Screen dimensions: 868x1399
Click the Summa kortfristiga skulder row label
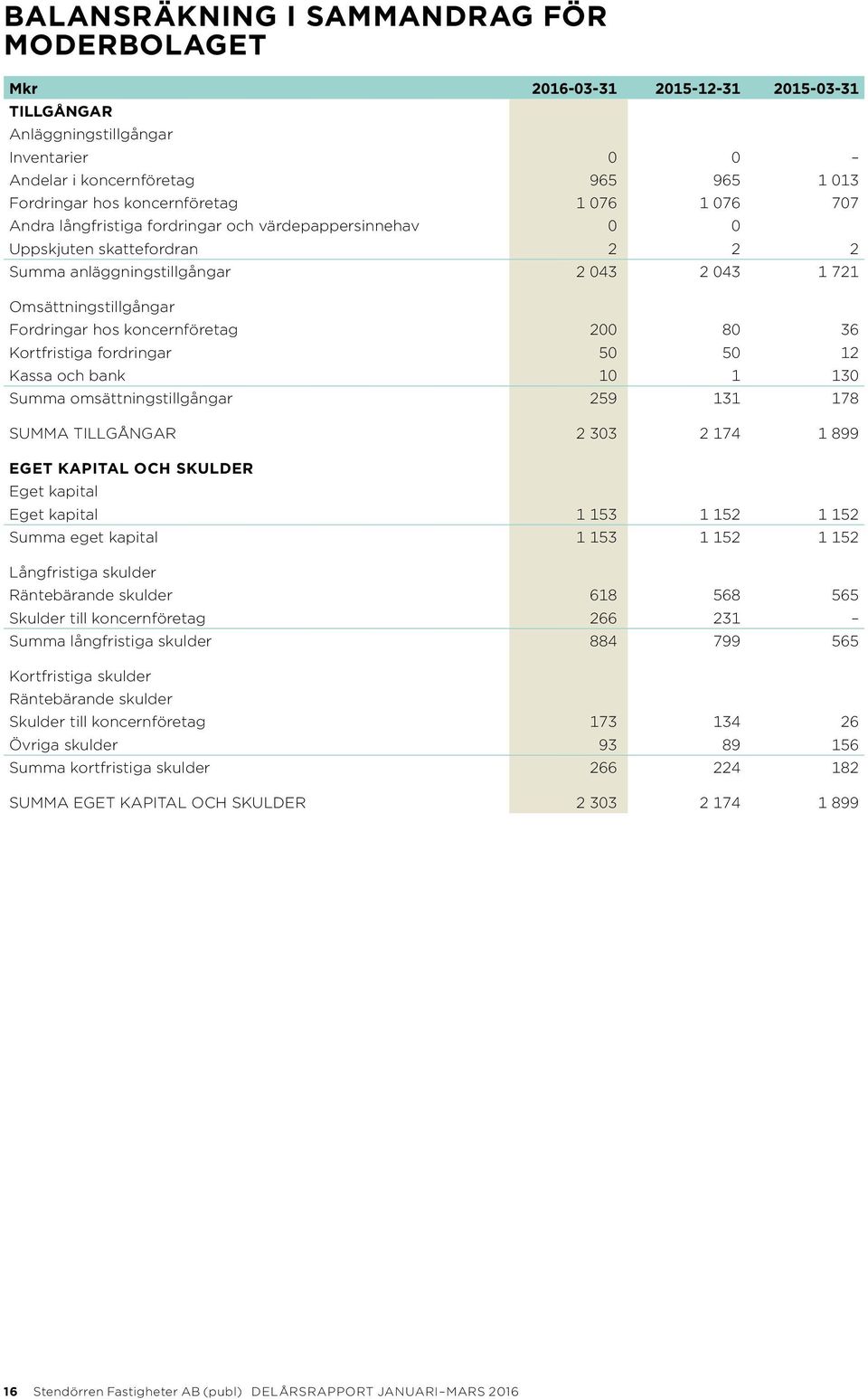(109, 768)
